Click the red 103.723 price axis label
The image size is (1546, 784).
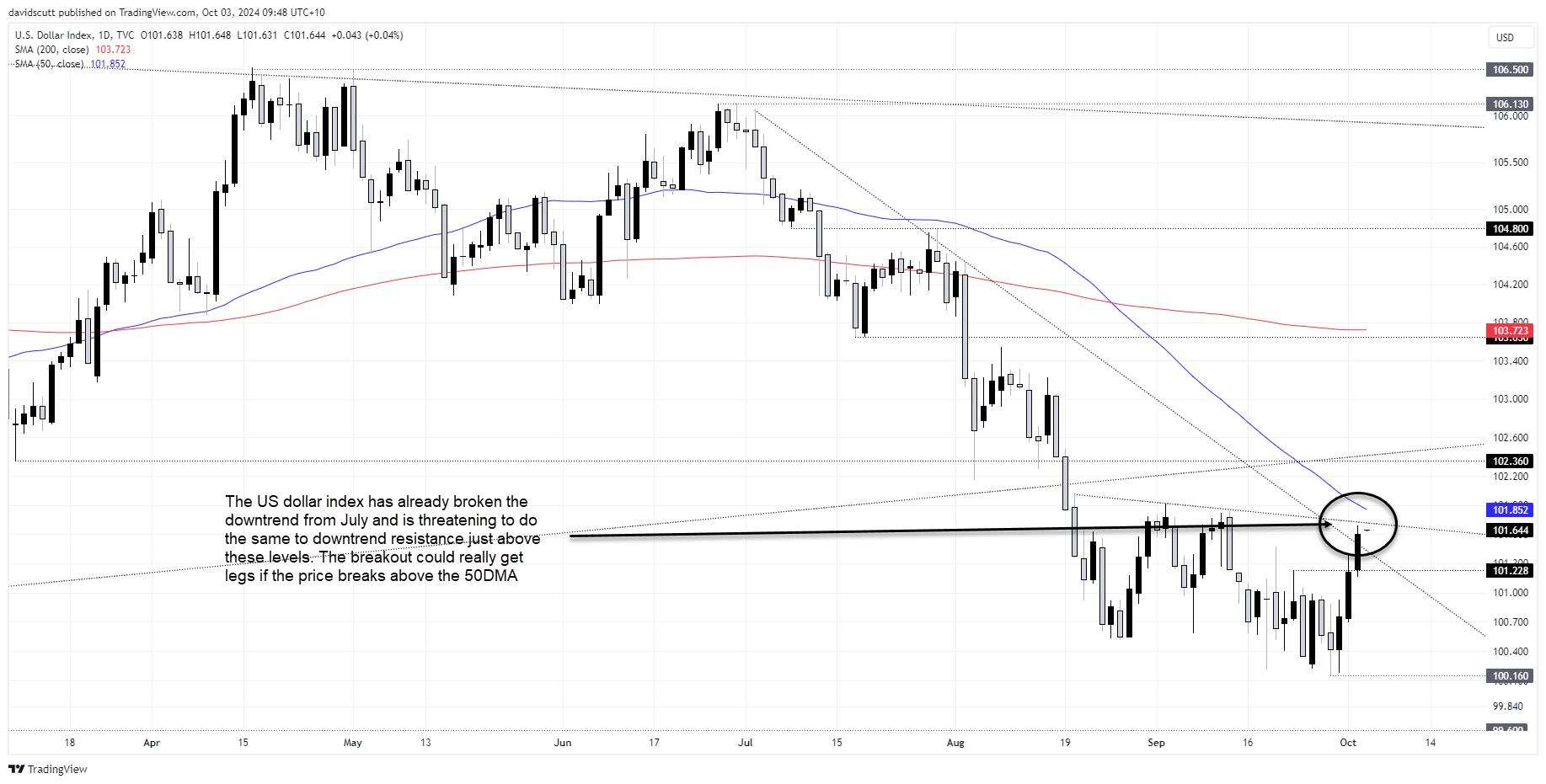[x=1510, y=331]
